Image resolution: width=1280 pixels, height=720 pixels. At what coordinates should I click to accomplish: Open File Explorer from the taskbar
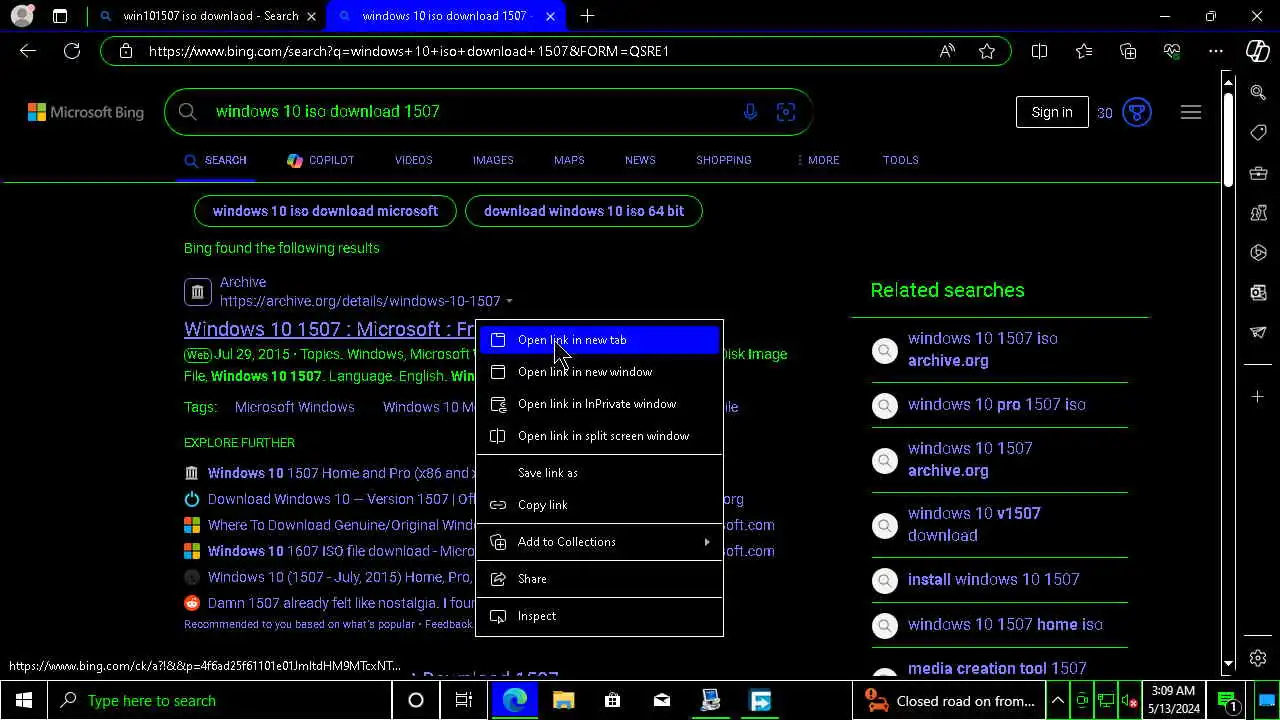click(x=564, y=700)
